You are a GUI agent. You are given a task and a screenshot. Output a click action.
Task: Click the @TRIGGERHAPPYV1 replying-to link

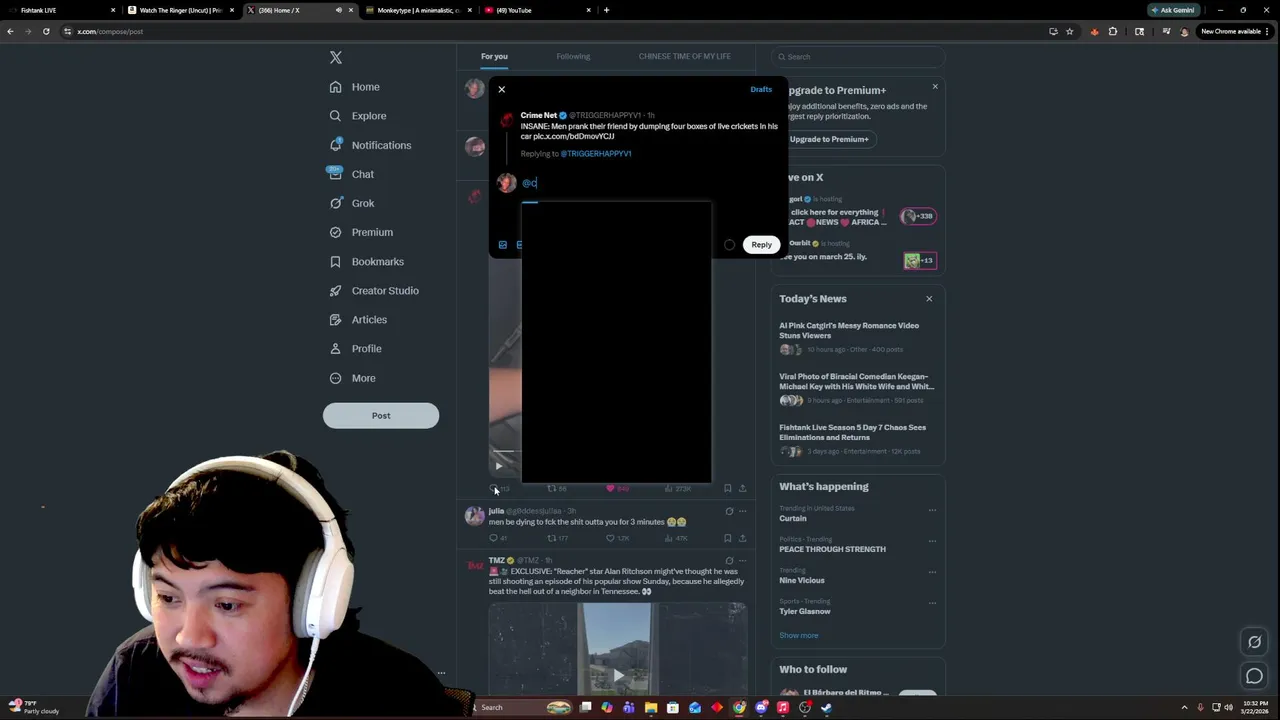point(596,153)
